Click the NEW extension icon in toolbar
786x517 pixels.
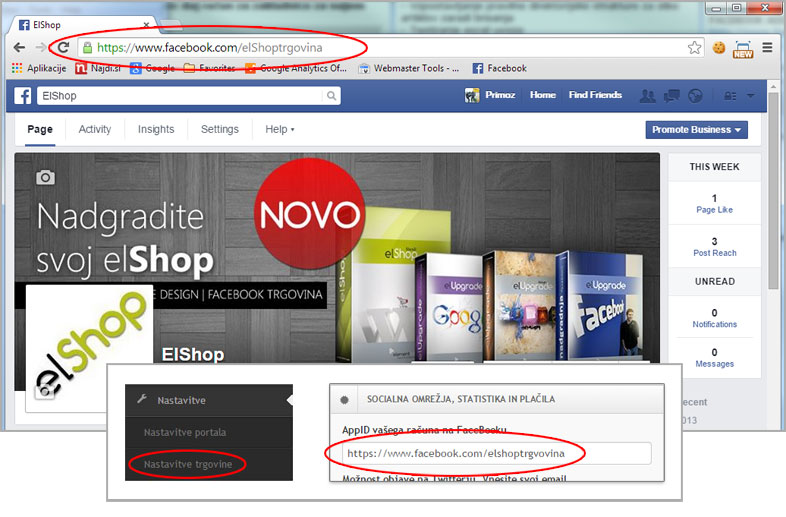pyautogui.click(x=743, y=49)
